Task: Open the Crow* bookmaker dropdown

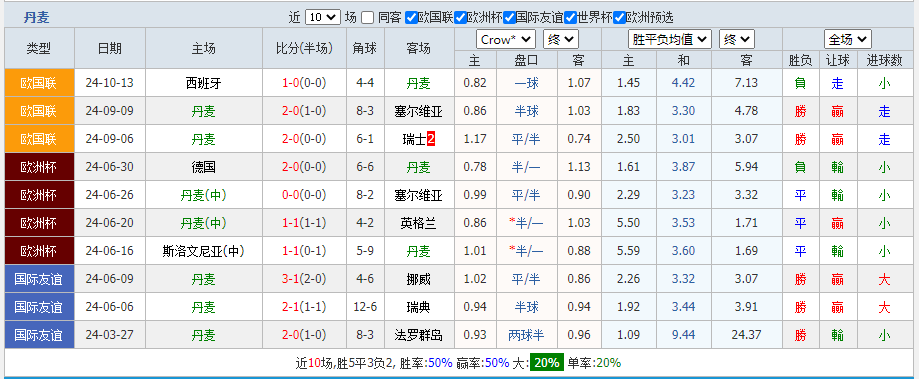Action: 506,39
